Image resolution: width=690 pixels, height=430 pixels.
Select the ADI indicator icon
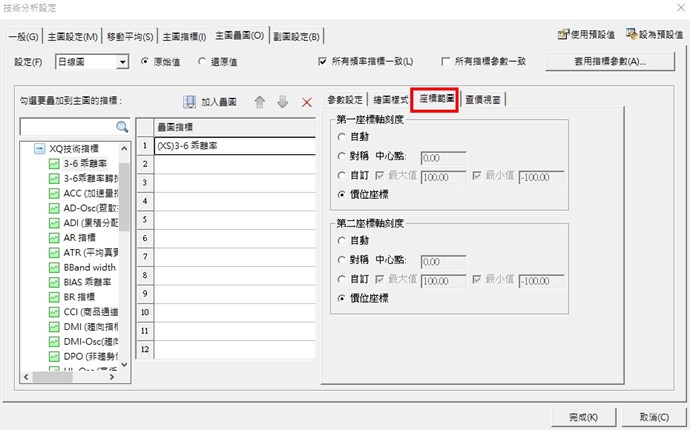coord(54,223)
